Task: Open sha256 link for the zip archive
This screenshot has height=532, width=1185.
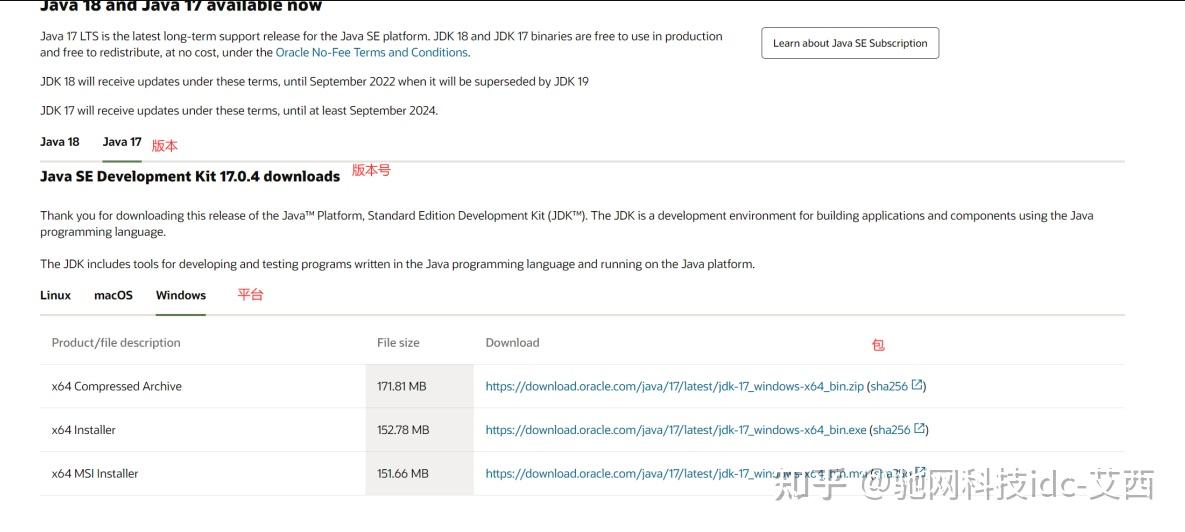Action: pyautogui.click(x=890, y=386)
